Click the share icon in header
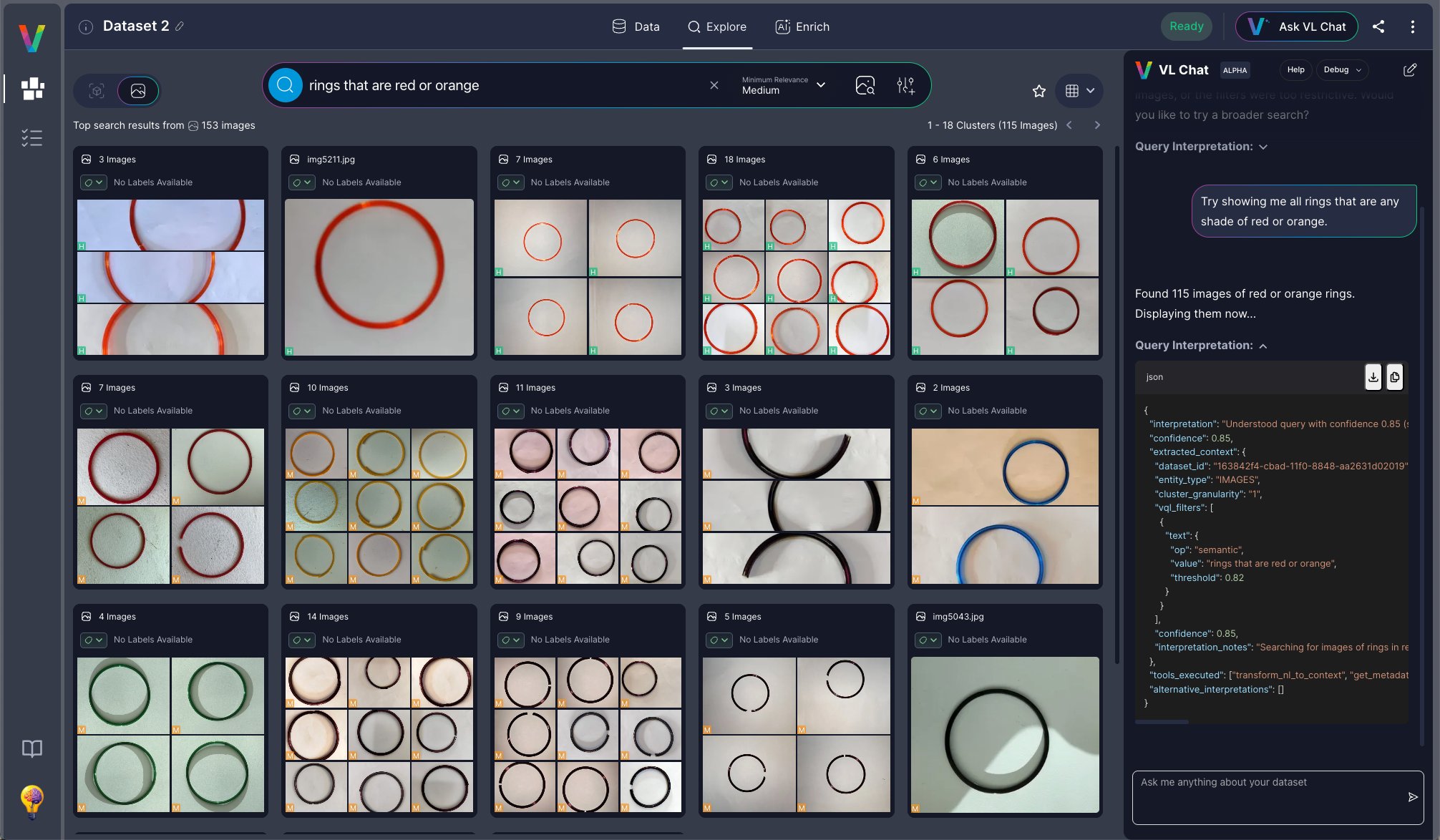 tap(1378, 26)
